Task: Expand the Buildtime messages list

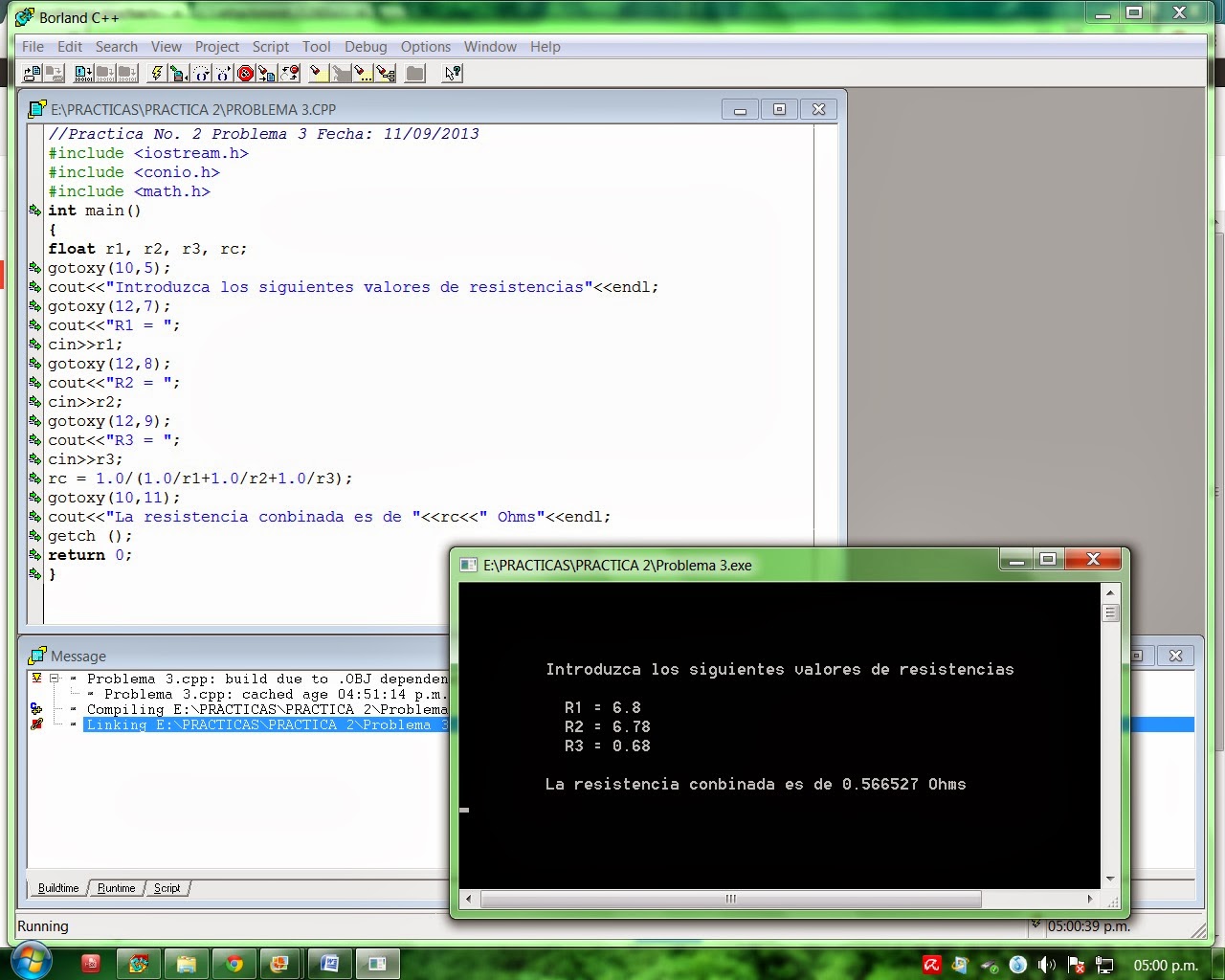Action: point(57,887)
